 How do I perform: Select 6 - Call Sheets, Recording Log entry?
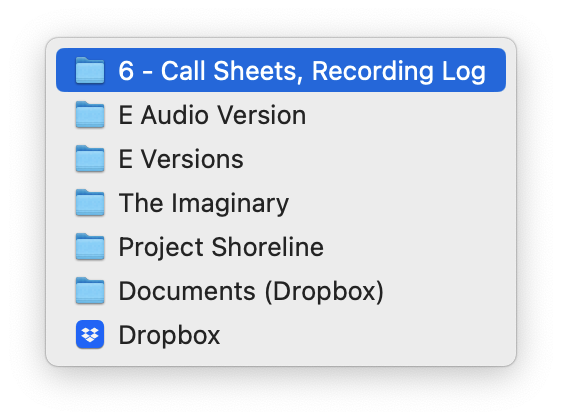click(x=281, y=70)
